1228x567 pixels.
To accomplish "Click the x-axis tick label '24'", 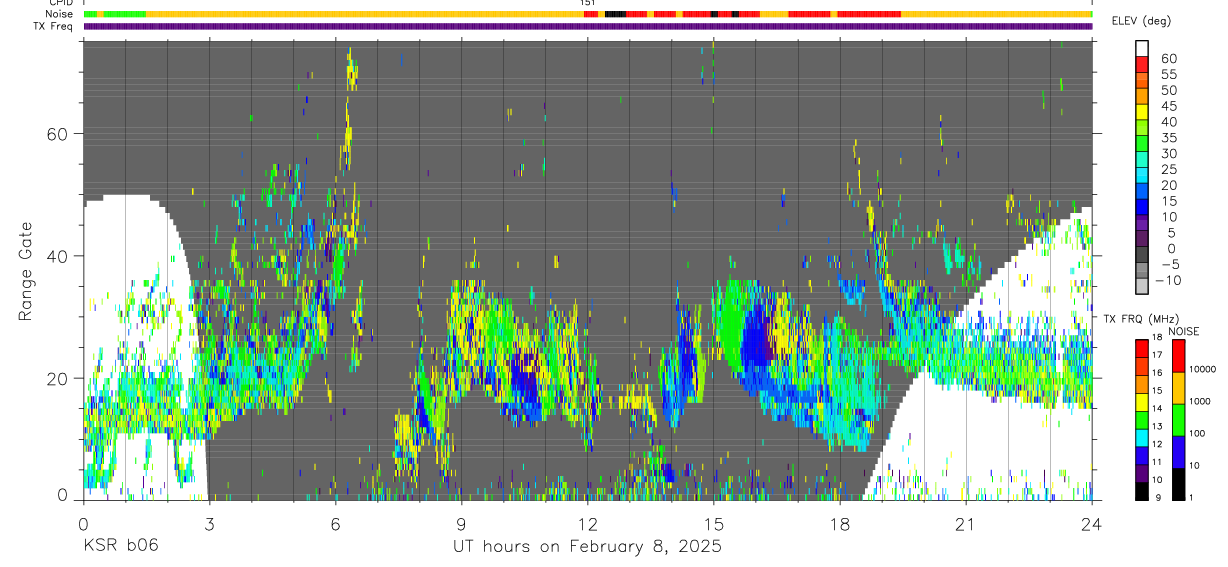I will [x=1092, y=523].
